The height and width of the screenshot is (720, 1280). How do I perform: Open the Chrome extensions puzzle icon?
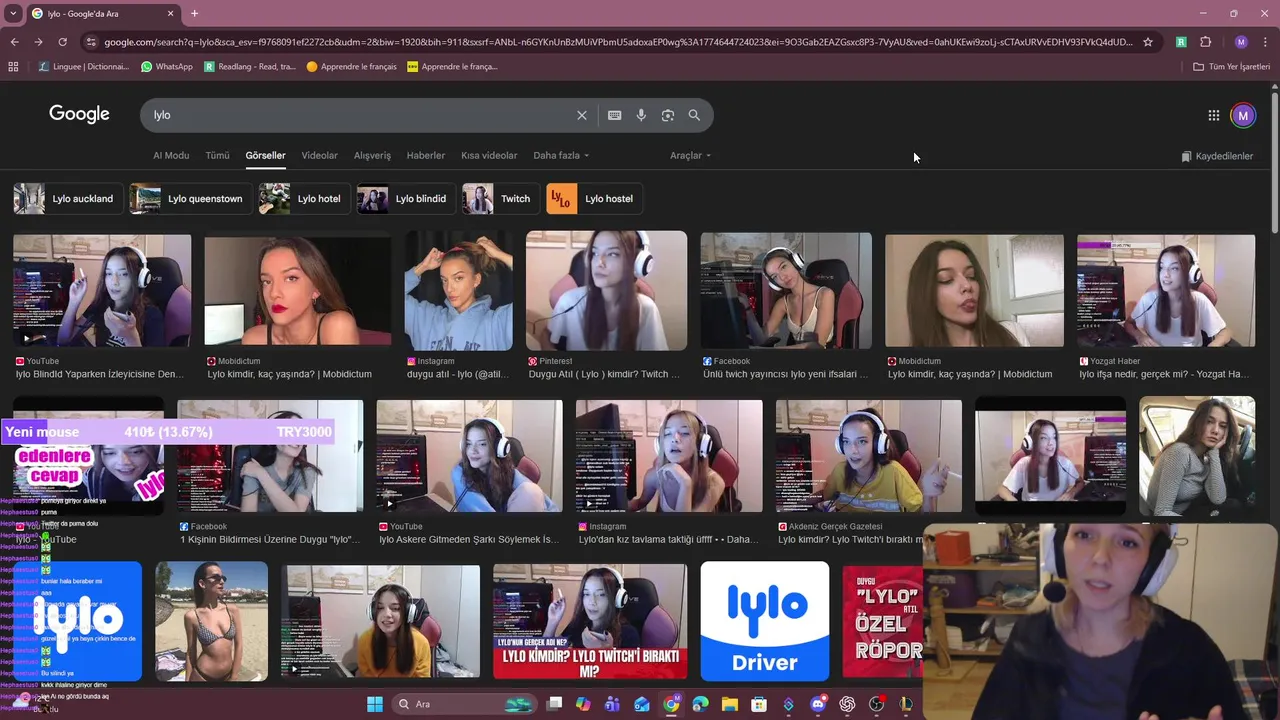(x=1206, y=42)
